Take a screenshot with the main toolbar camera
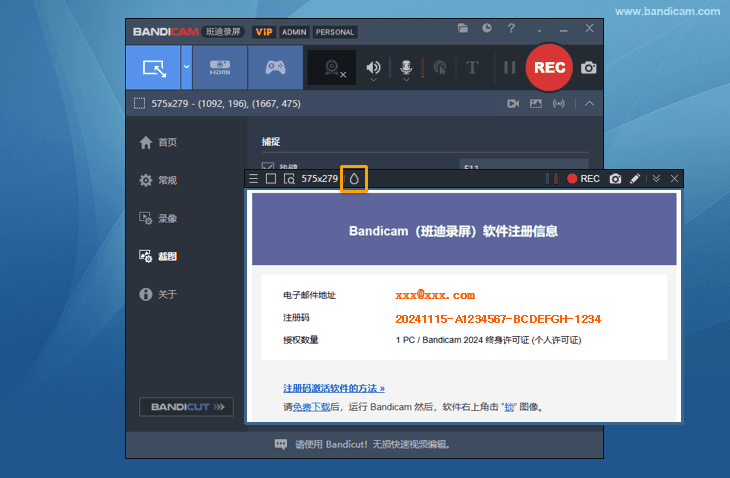Screen dimensions: 730x478 [588, 68]
